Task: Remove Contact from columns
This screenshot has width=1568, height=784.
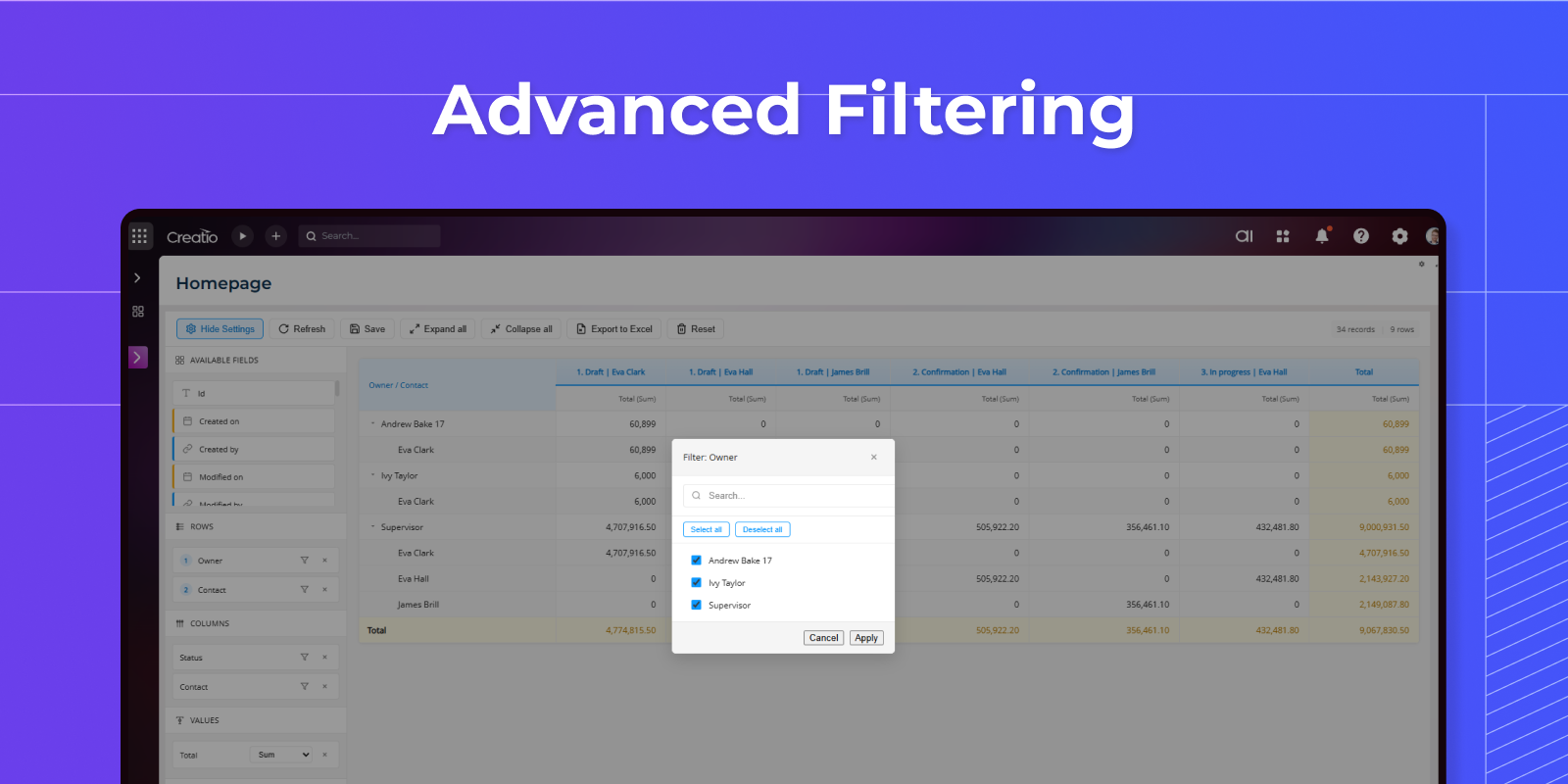Action: tap(324, 686)
